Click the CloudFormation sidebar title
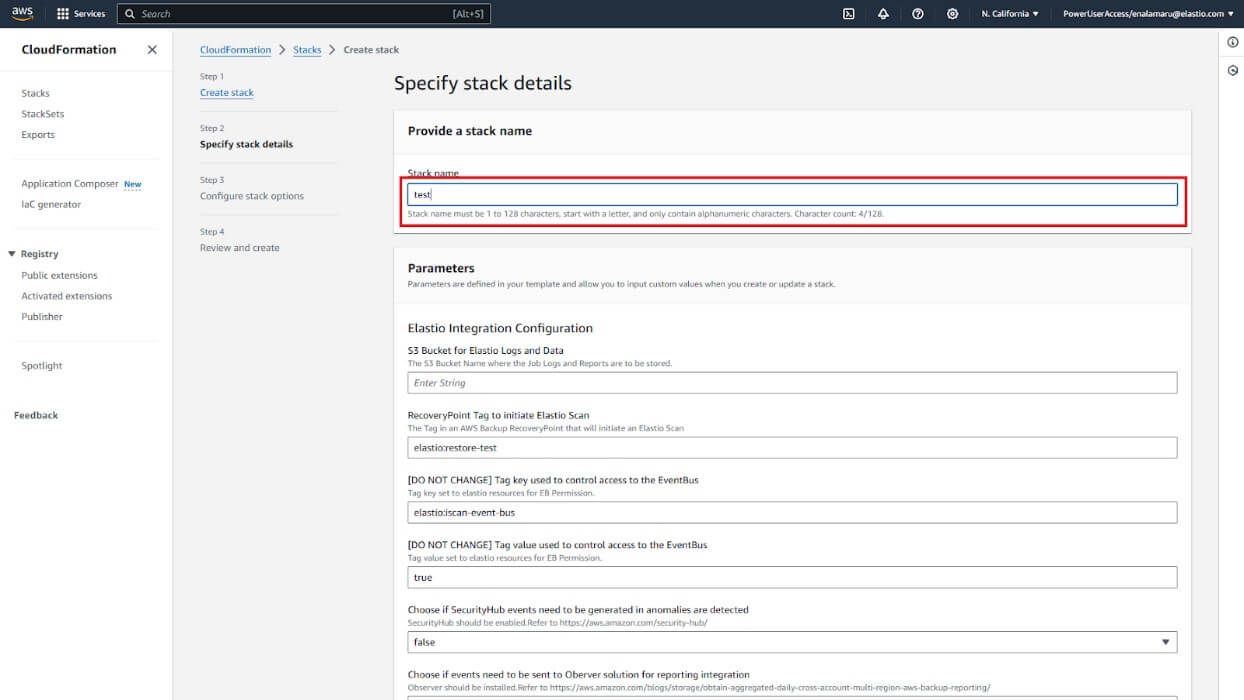The image size is (1244, 700). click(x=69, y=50)
